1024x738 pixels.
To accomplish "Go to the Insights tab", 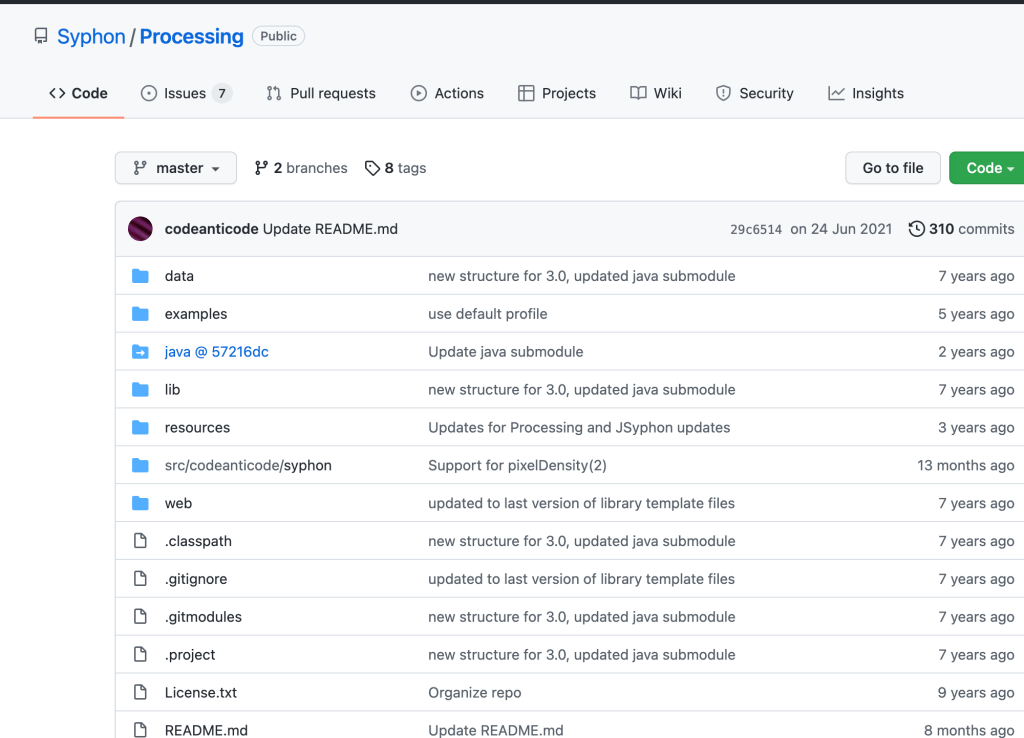I will (x=866, y=93).
